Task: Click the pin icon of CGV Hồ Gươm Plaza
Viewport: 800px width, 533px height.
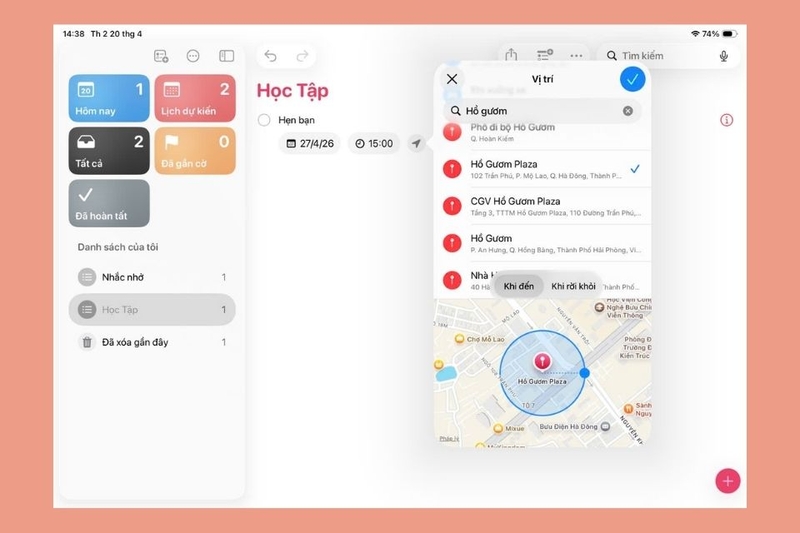Action: pyautogui.click(x=452, y=206)
